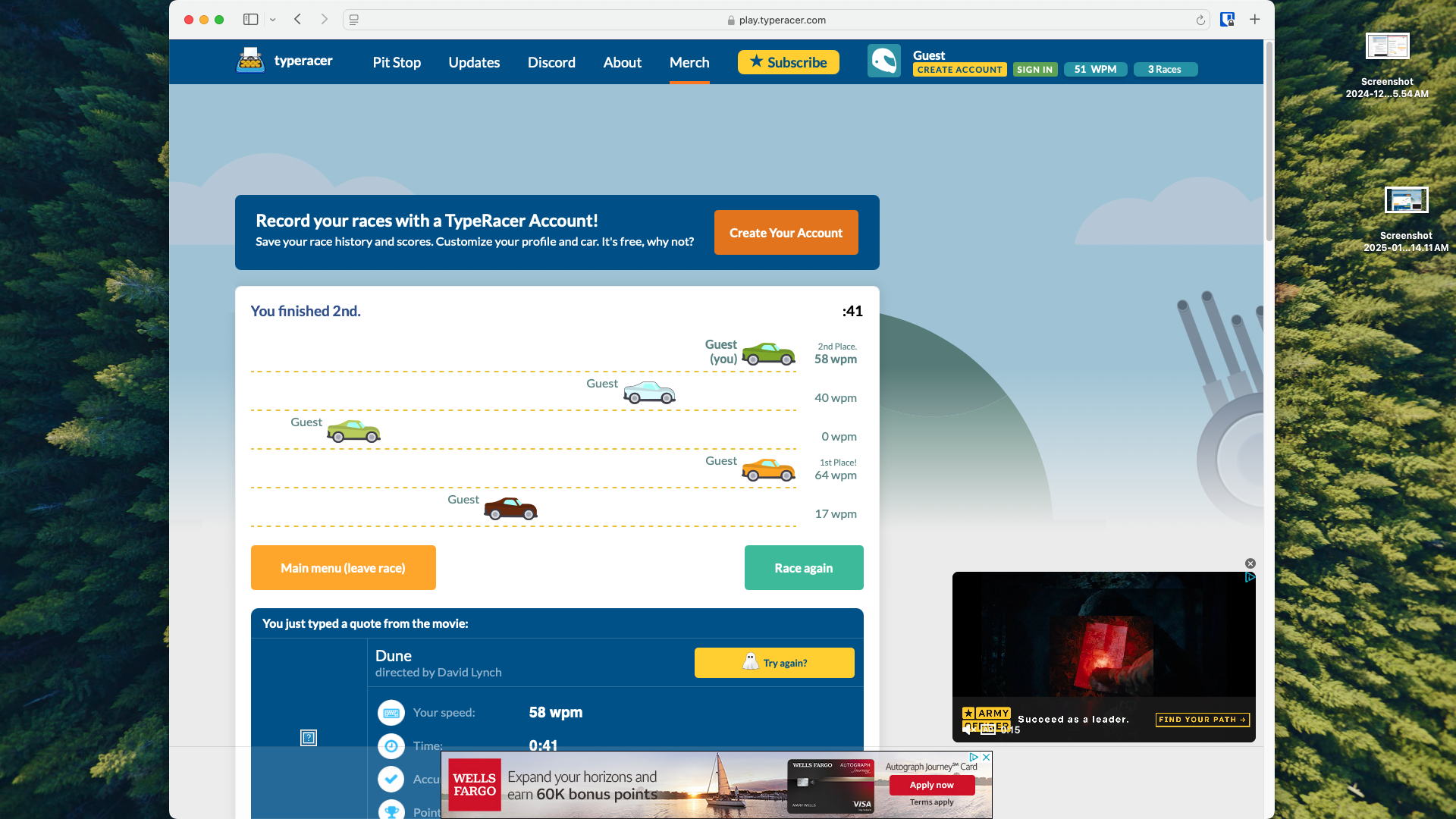Click the Army Officer logo in ad
The image size is (1456, 819).
coord(986,719)
